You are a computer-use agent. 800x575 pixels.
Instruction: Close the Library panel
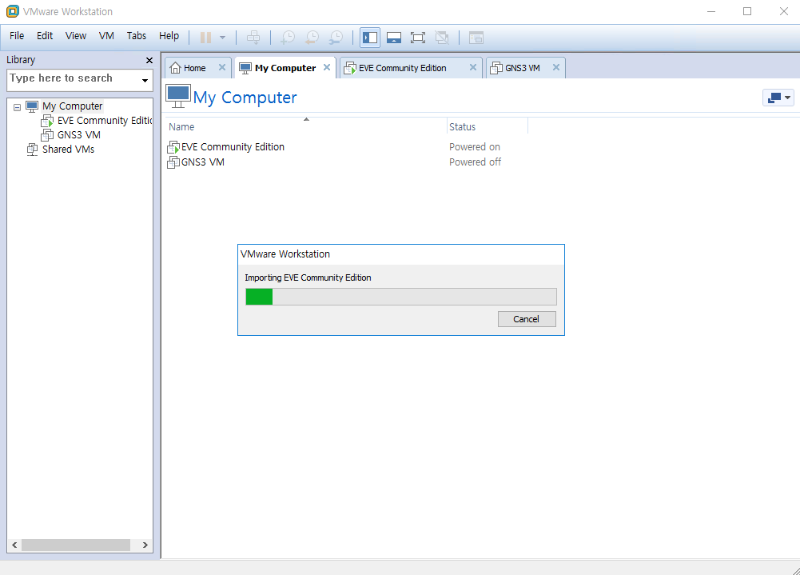(149, 60)
